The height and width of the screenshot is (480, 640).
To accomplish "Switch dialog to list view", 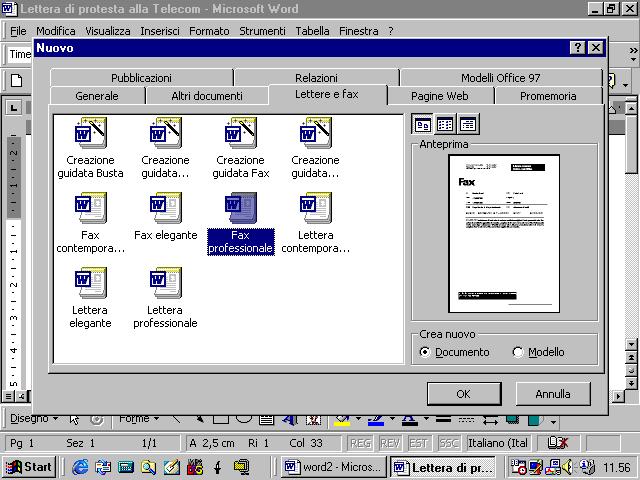I will pyautogui.click(x=445, y=124).
